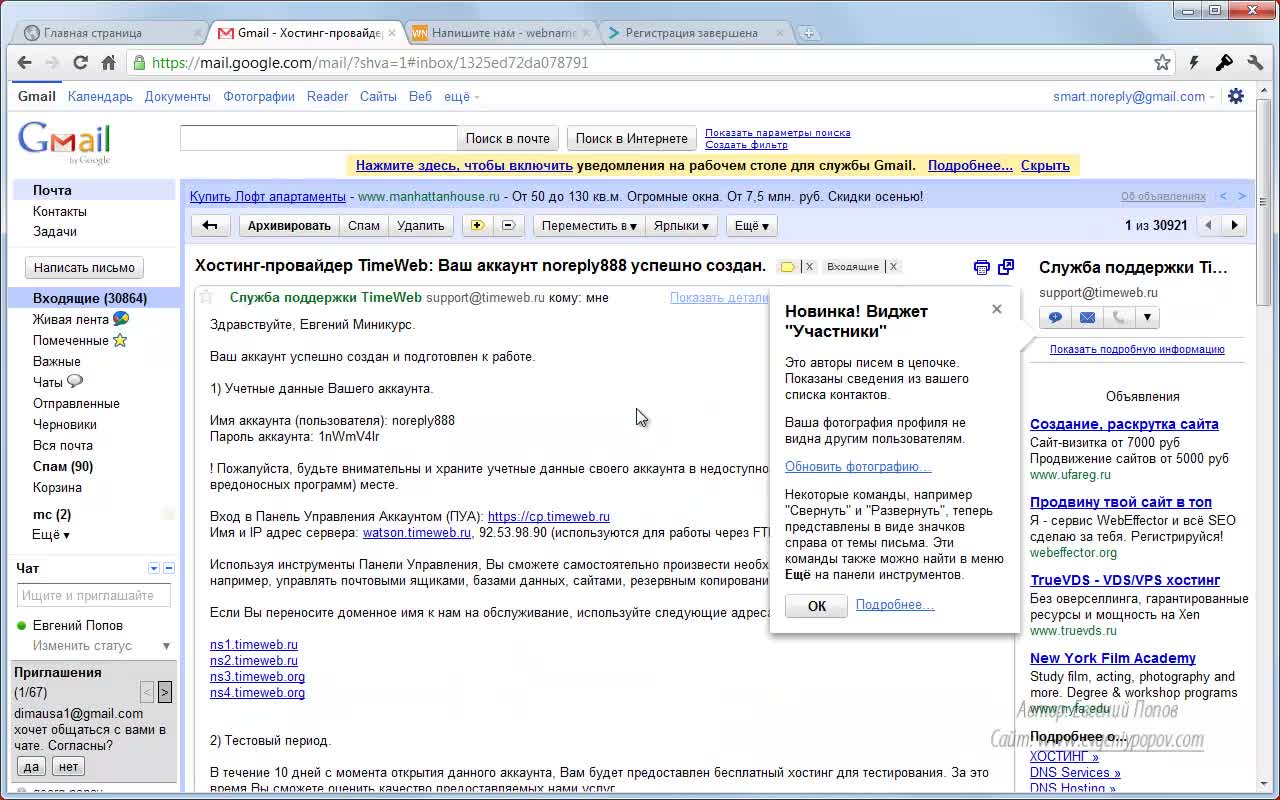
Task: Show next invitation arrow
Action: coord(165,692)
